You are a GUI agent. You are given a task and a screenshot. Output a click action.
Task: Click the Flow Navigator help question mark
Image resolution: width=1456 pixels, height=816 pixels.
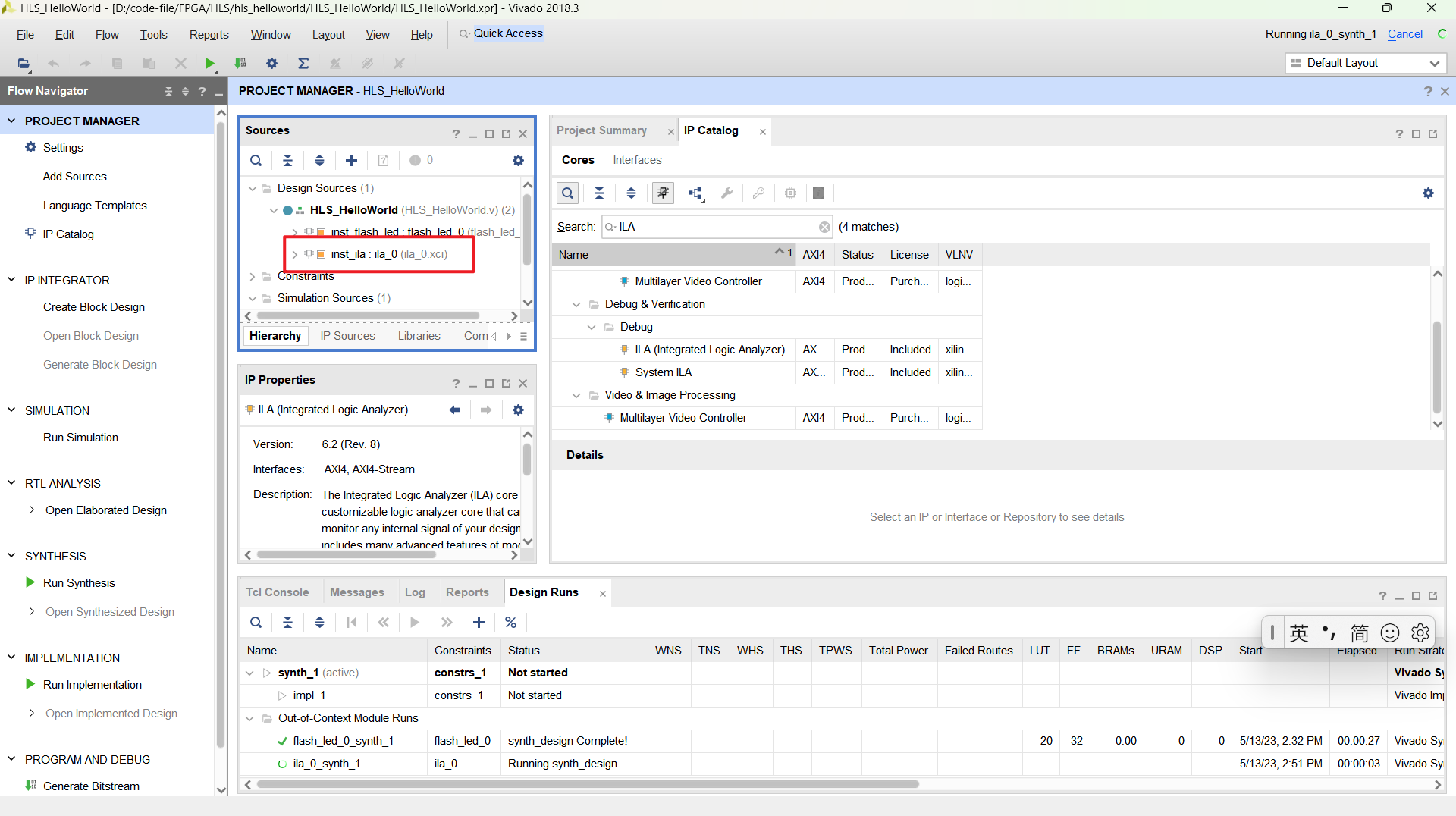202,91
